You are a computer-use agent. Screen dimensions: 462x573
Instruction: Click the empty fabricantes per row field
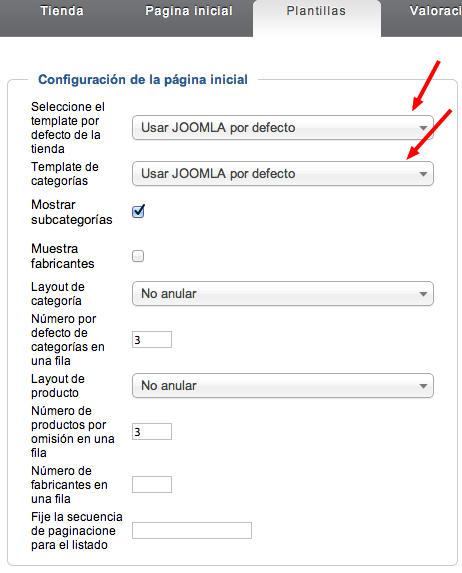(x=152, y=485)
